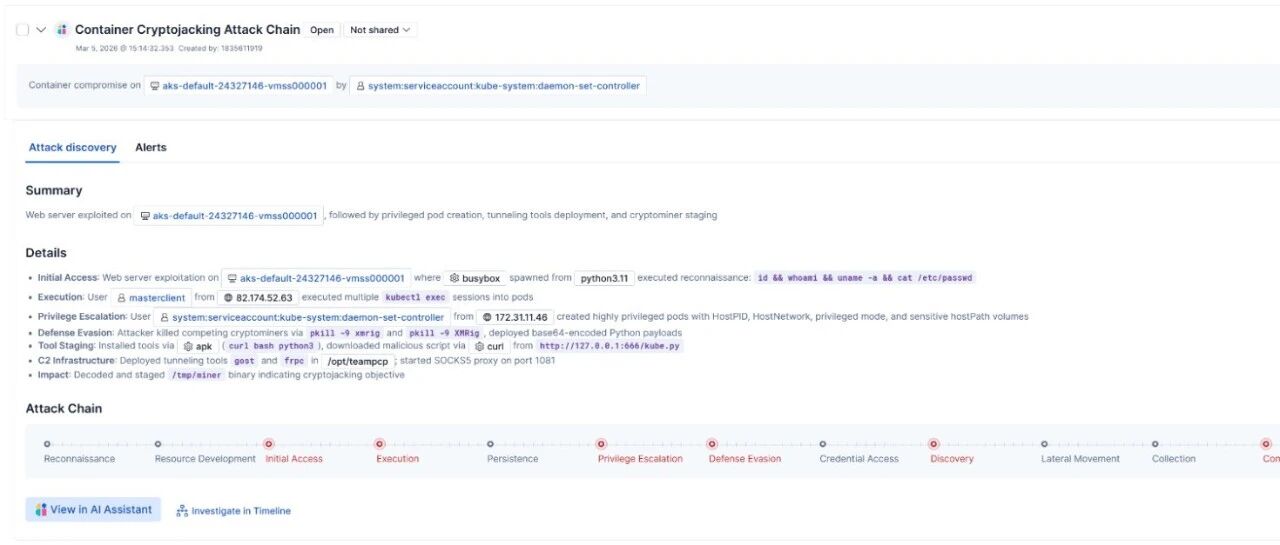Click the python3.11 process badge

pyautogui.click(x=604, y=278)
